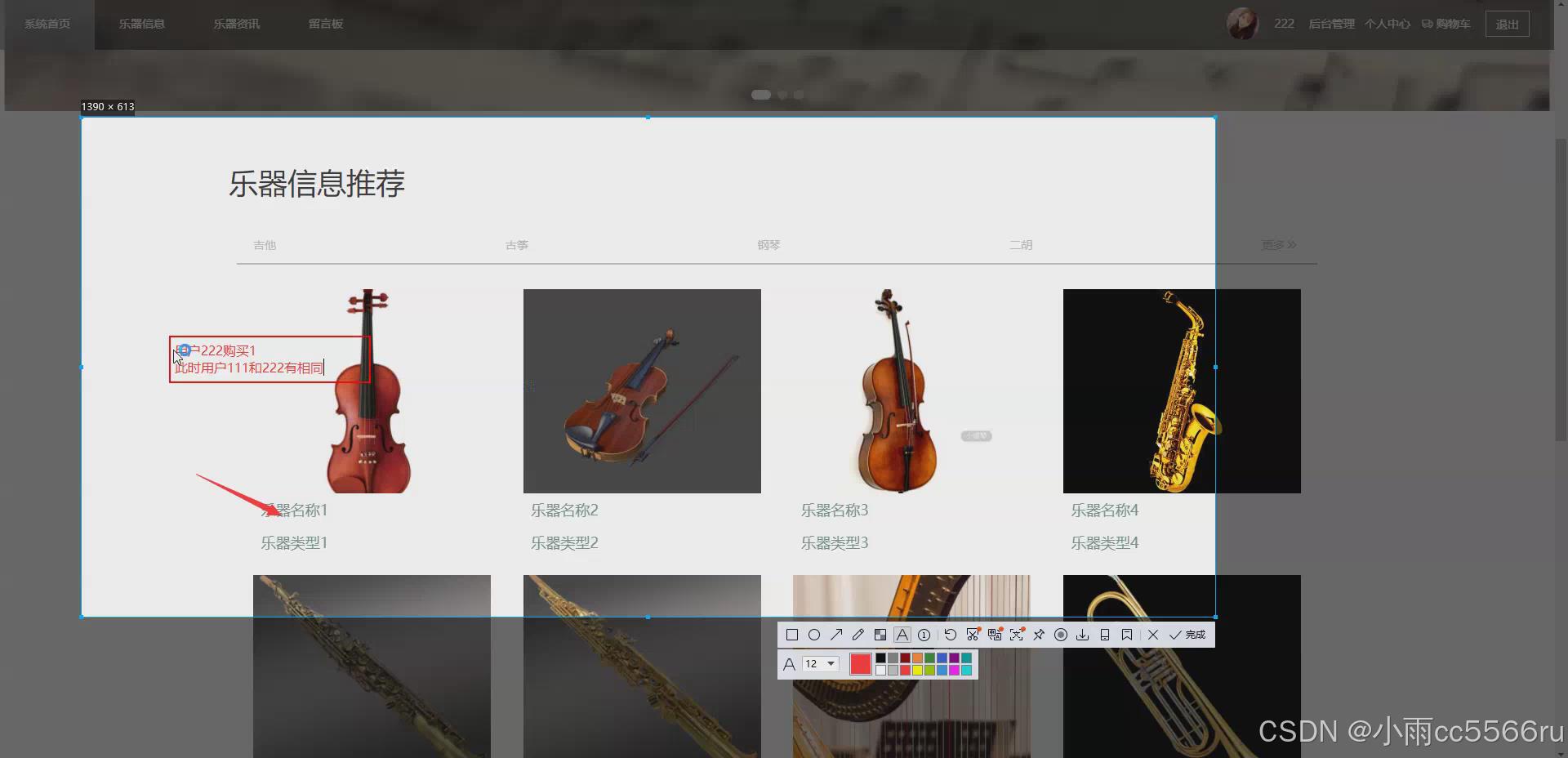The height and width of the screenshot is (758, 1568).
Task: Switch to the 吉他 category tab
Action: pyautogui.click(x=265, y=245)
